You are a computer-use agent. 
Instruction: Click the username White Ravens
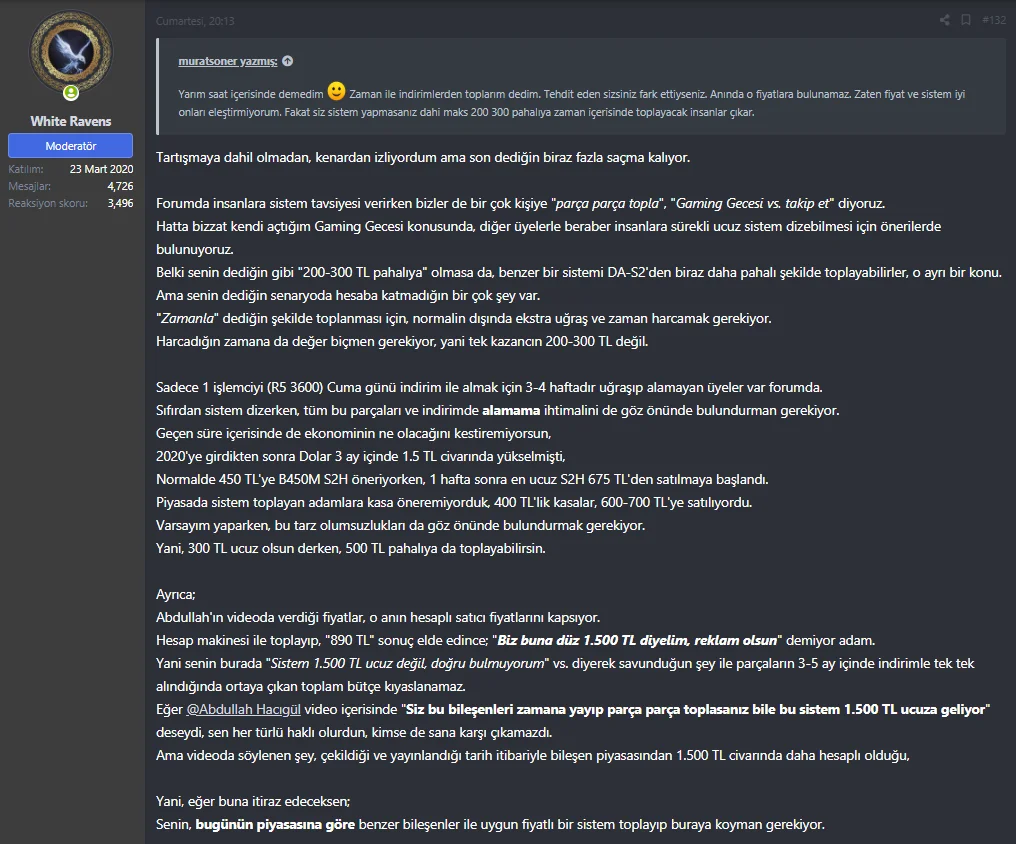pos(70,120)
